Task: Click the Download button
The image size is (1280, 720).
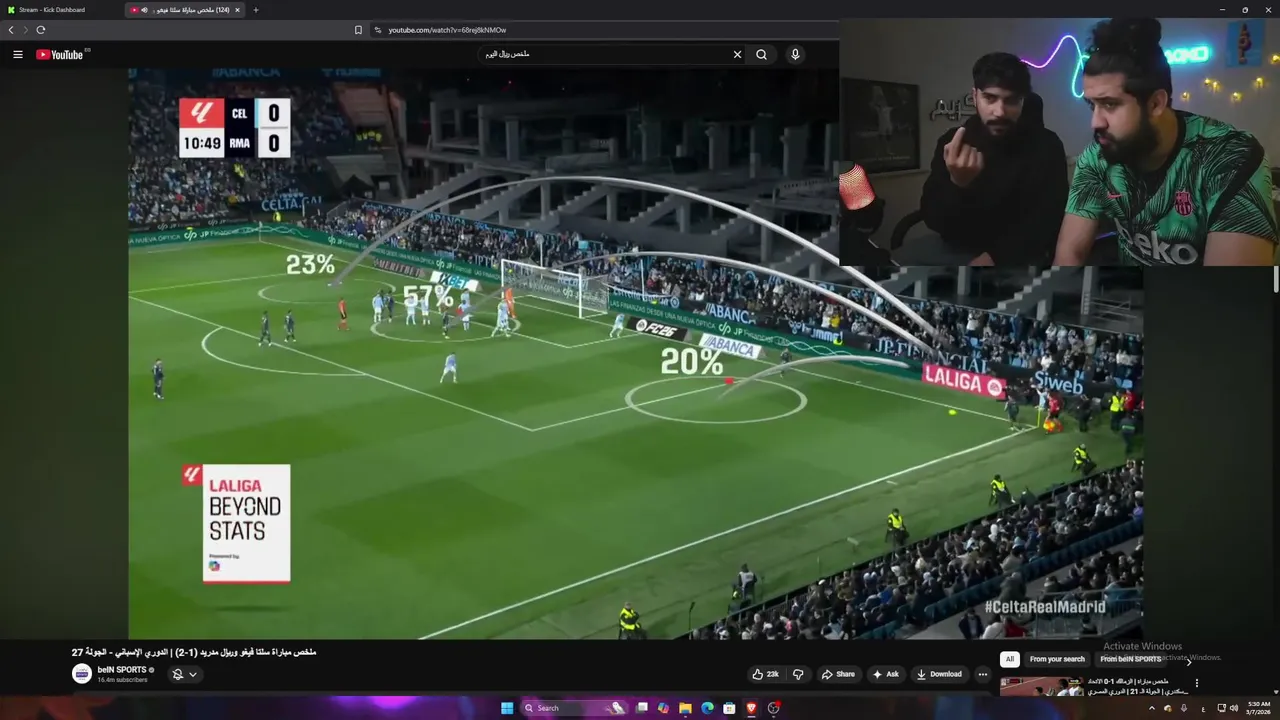Action: tap(939, 674)
